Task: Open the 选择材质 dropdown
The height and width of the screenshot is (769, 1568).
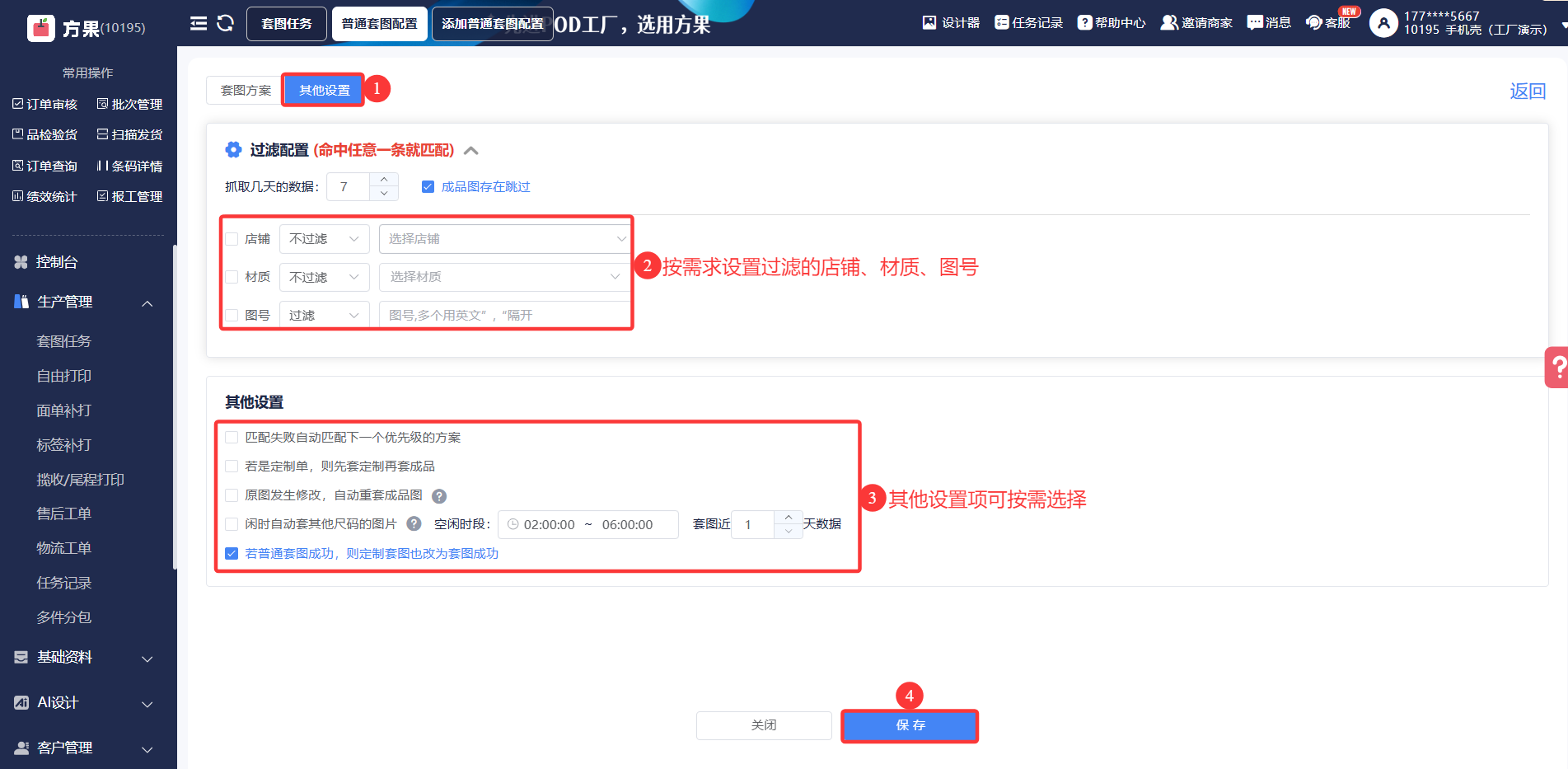Action: tap(506, 277)
